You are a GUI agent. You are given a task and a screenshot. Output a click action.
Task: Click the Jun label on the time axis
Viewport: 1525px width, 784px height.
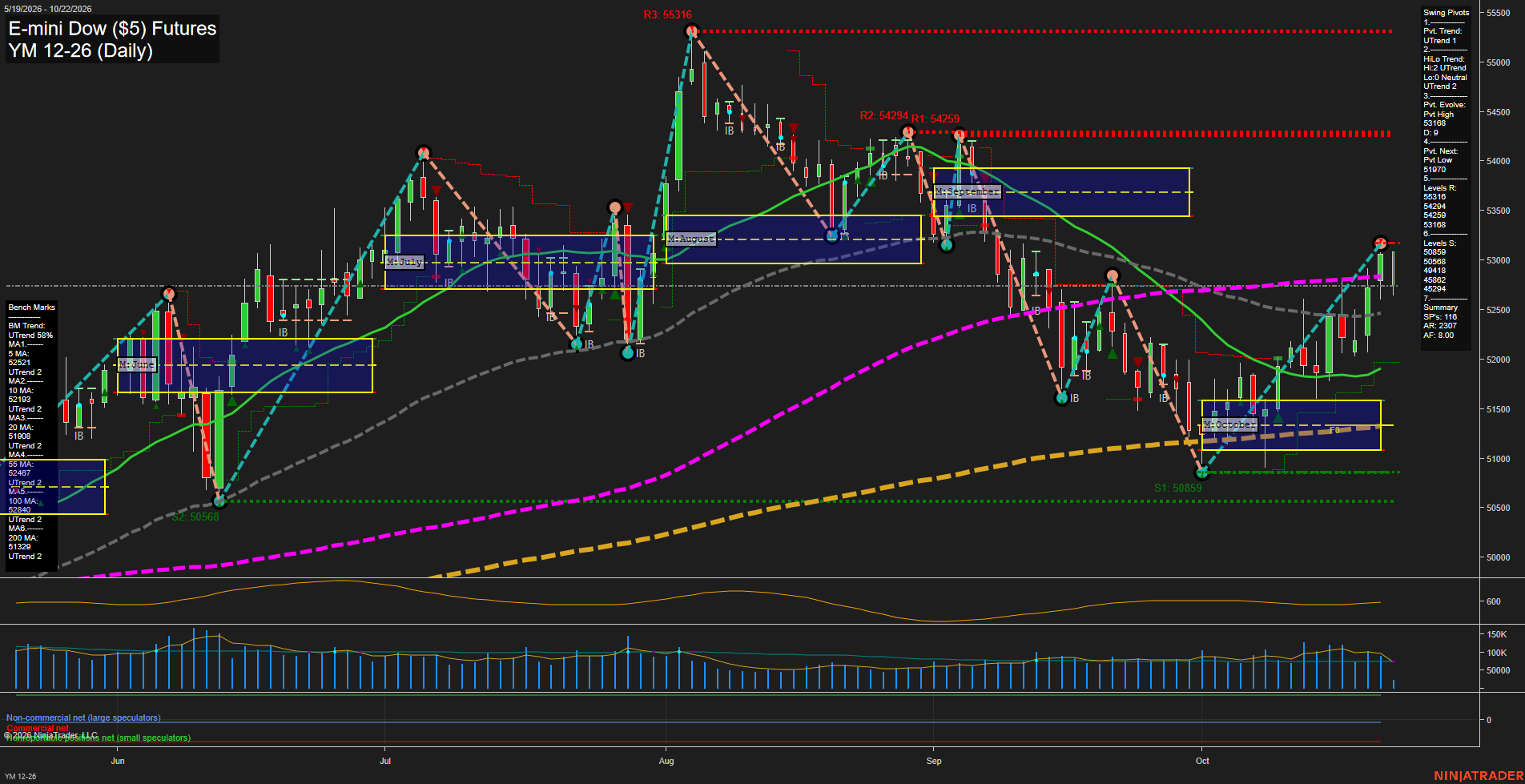coord(118,761)
